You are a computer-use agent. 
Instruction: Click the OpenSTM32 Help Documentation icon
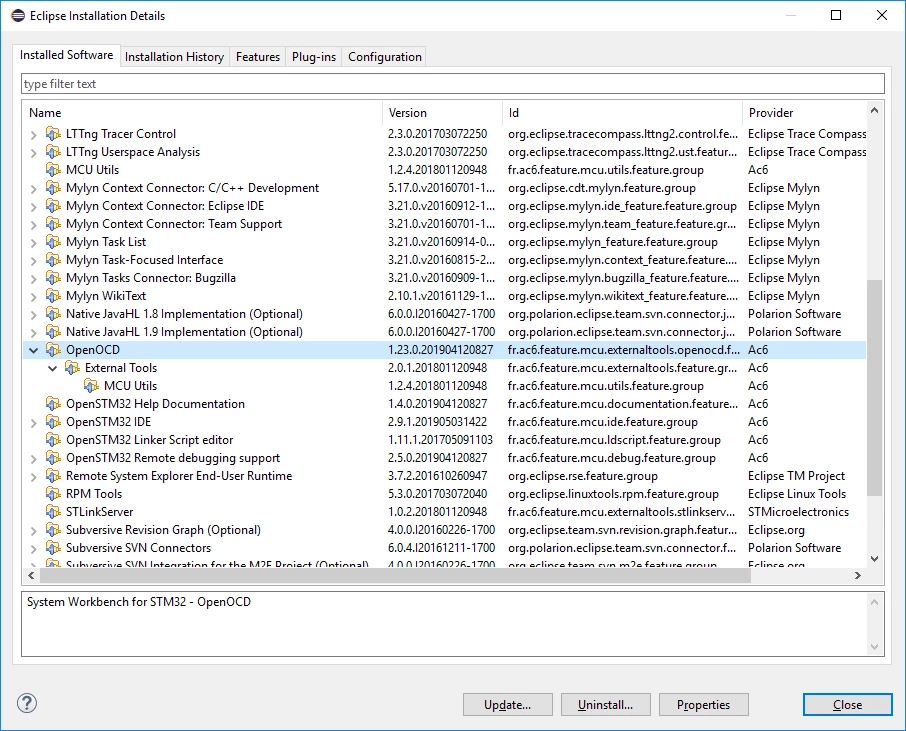(x=53, y=404)
